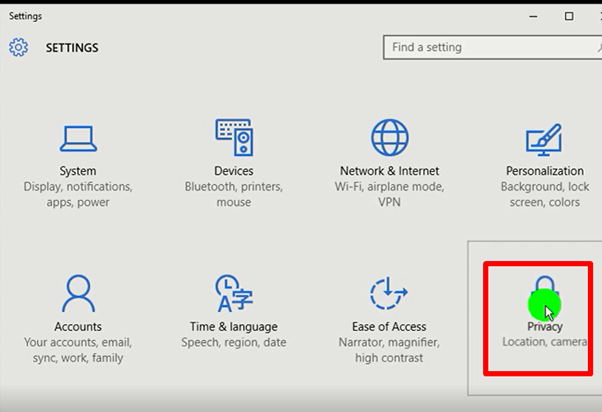The height and width of the screenshot is (412, 602).
Task: Click the Time & language label
Action: point(234,327)
